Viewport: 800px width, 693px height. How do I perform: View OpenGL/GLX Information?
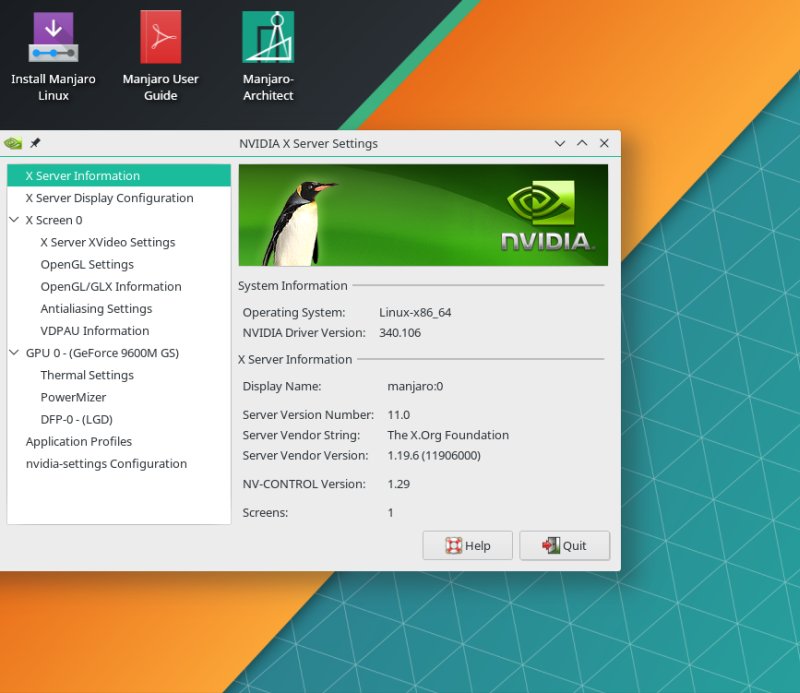point(110,286)
